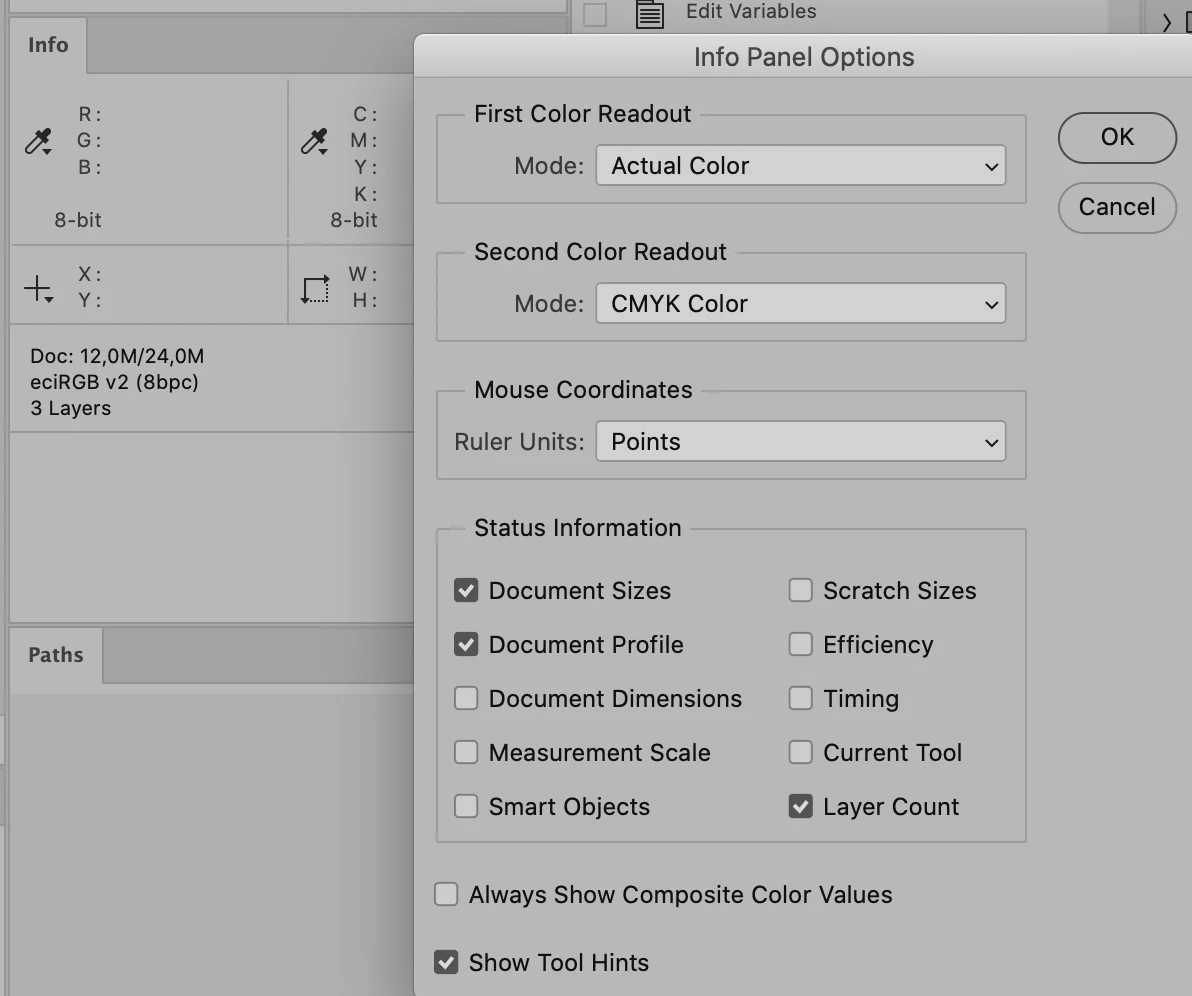This screenshot has width=1192, height=996.
Task: Disable the Layer Count checkbox
Action: [x=800, y=807]
